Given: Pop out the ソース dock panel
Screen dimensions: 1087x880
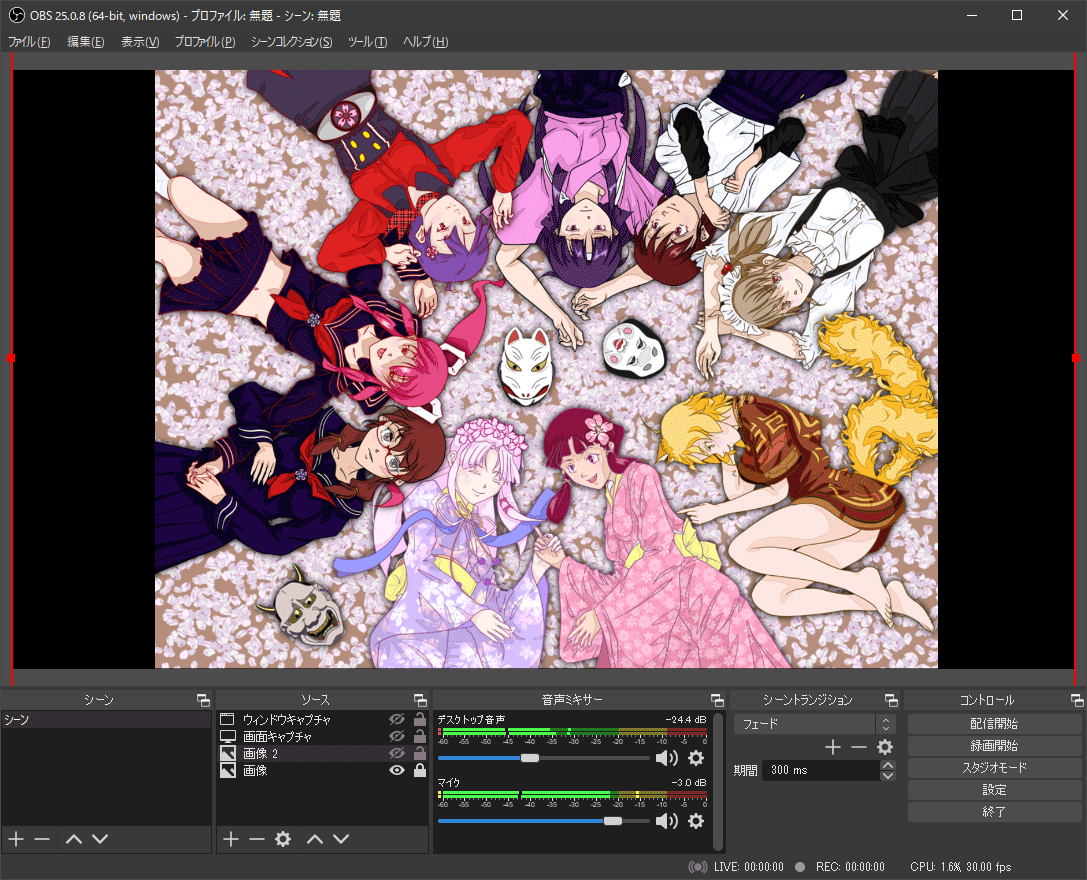Looking at the screenshot, I should coord(420,700).
